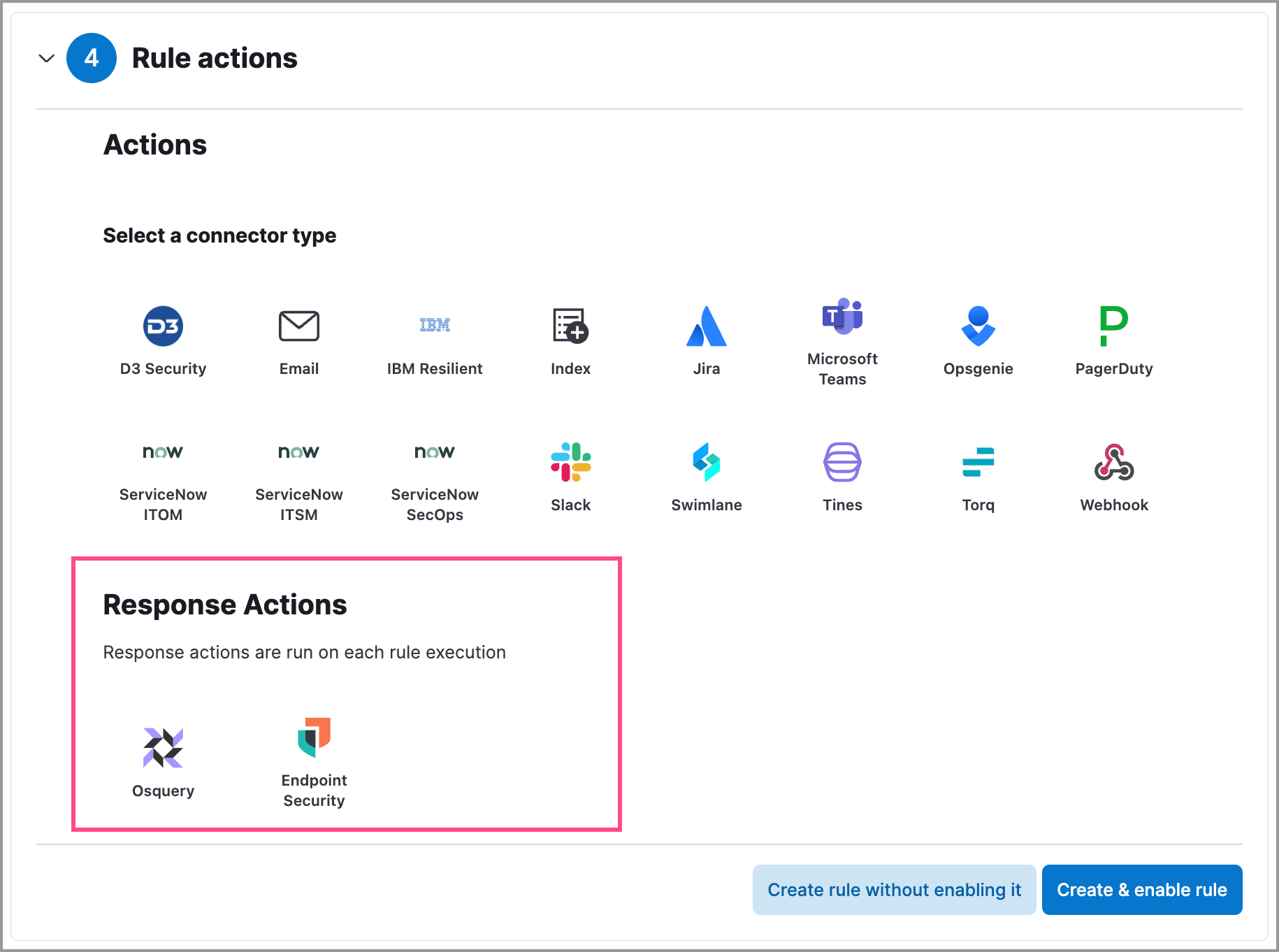Select the Opsgenie connector
This screenshot has height=952, width=1279.
click(x=978, y=340)
